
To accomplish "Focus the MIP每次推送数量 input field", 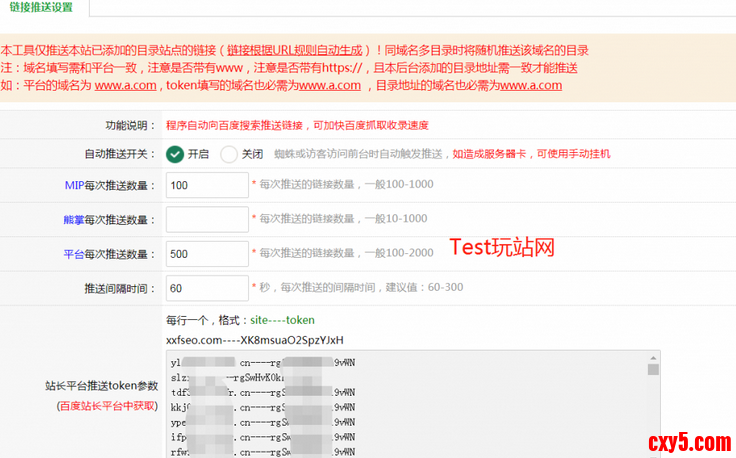I will point(207,185).
